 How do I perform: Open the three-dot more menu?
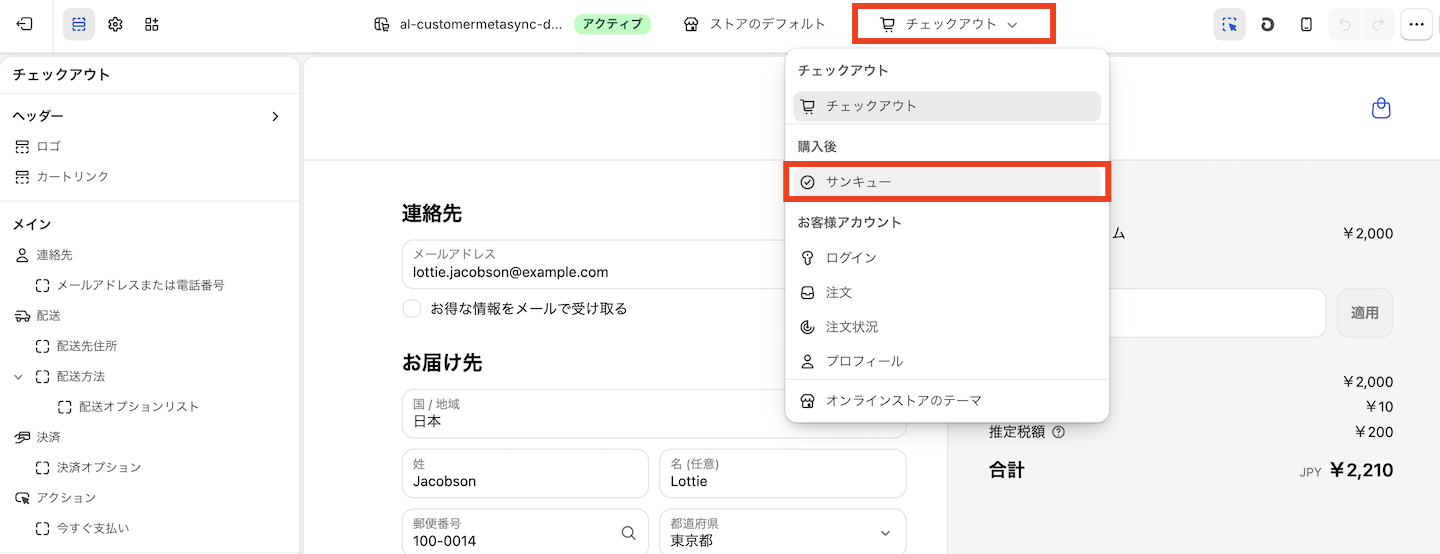click(x=1416, y=24)
